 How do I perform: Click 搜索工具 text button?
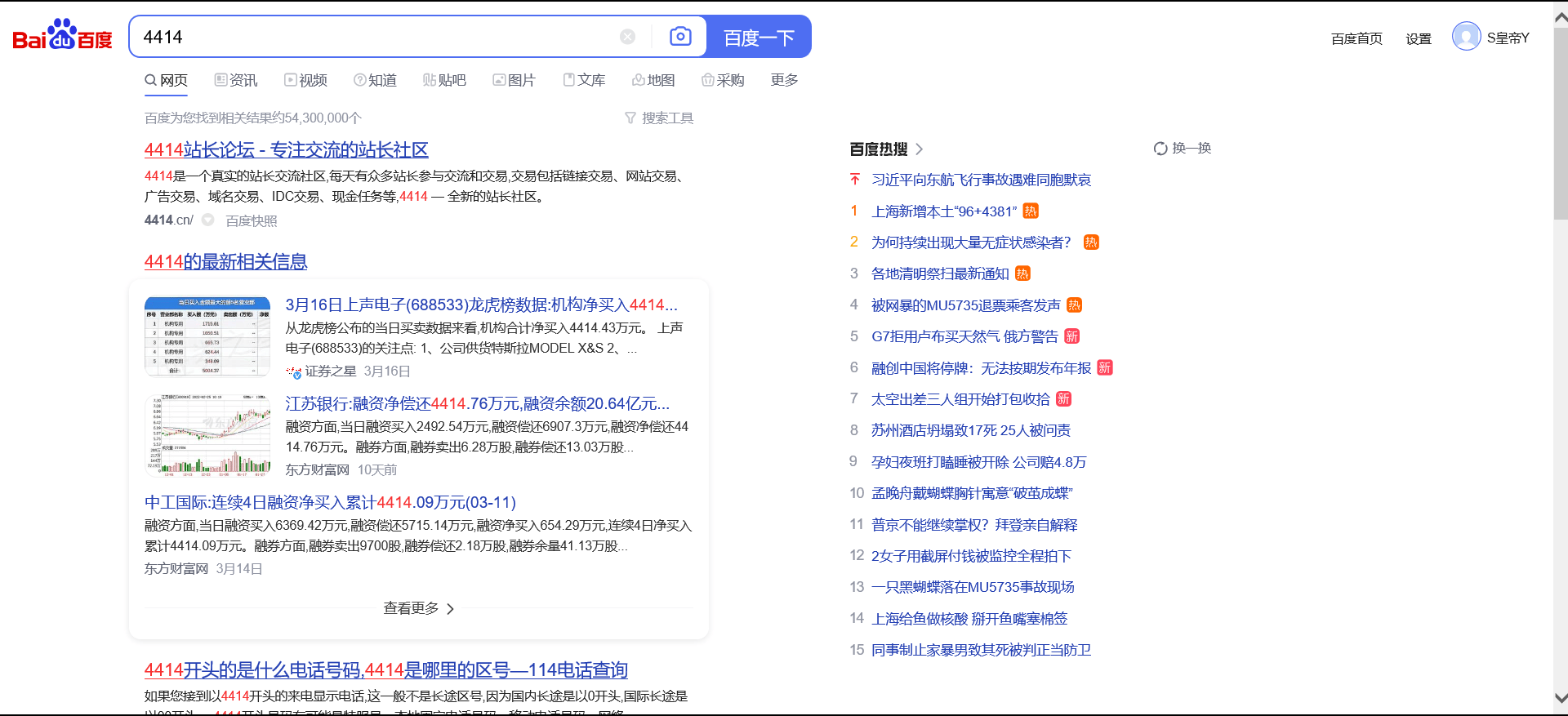667,118
